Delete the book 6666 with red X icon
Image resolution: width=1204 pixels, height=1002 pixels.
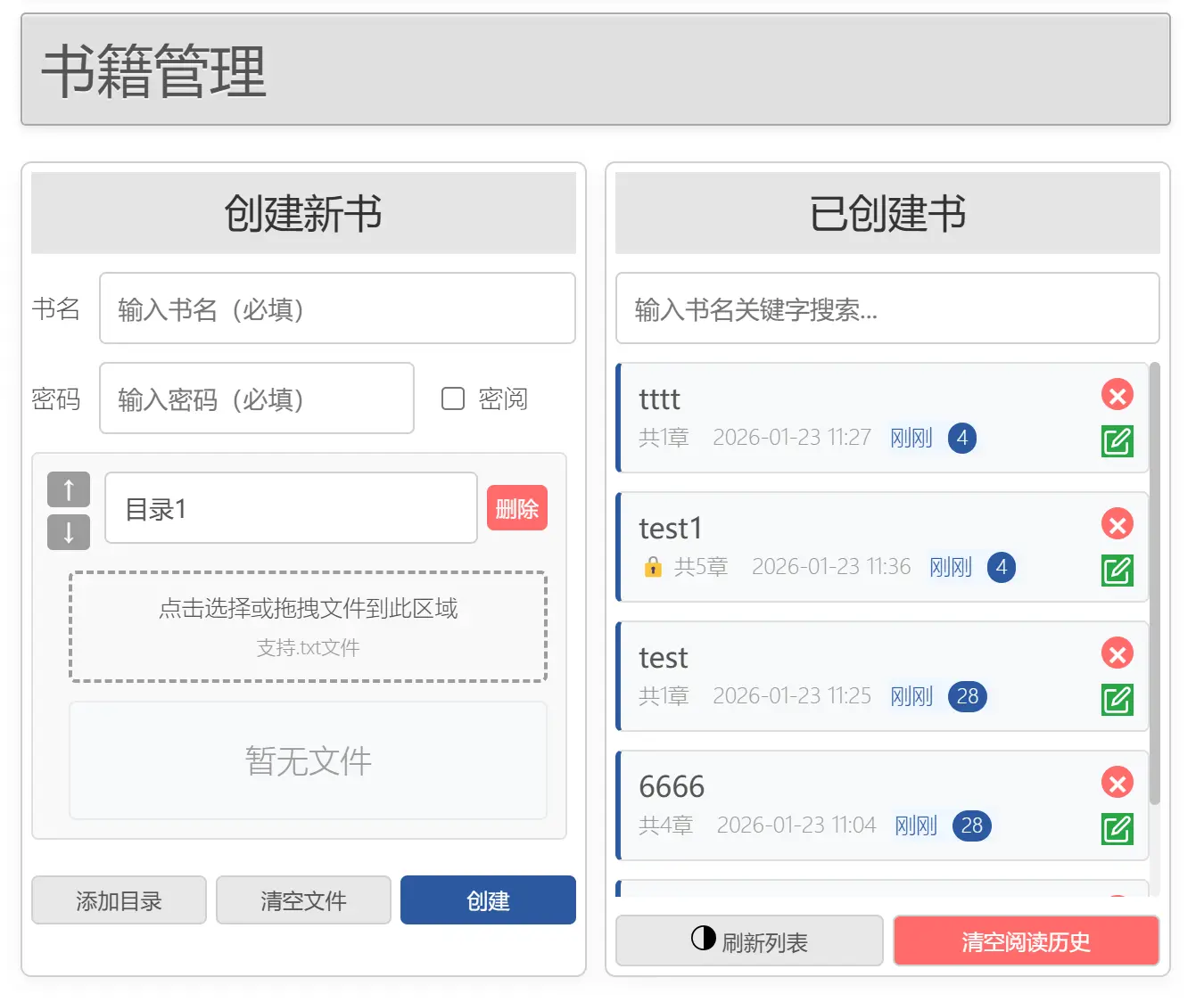pos(1117,783)
